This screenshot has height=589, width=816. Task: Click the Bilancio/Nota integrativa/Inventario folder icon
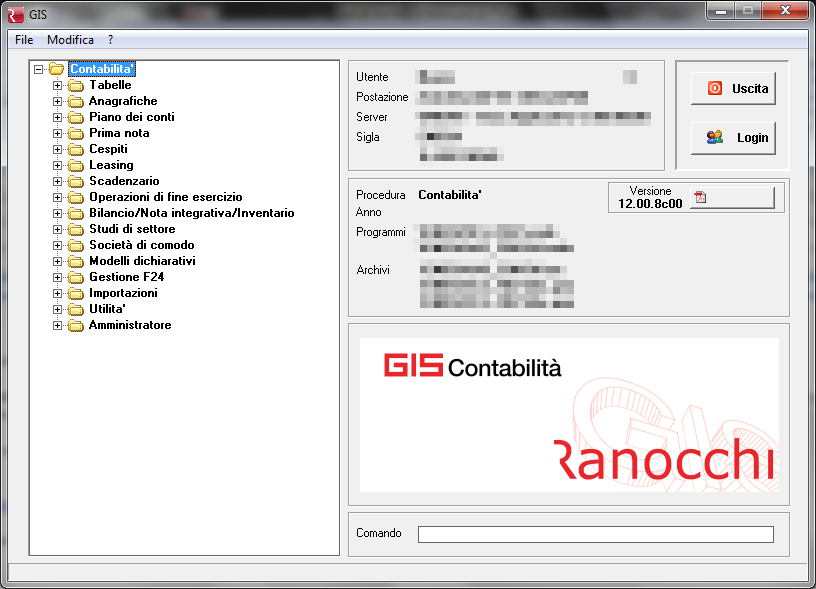[76, 213]
